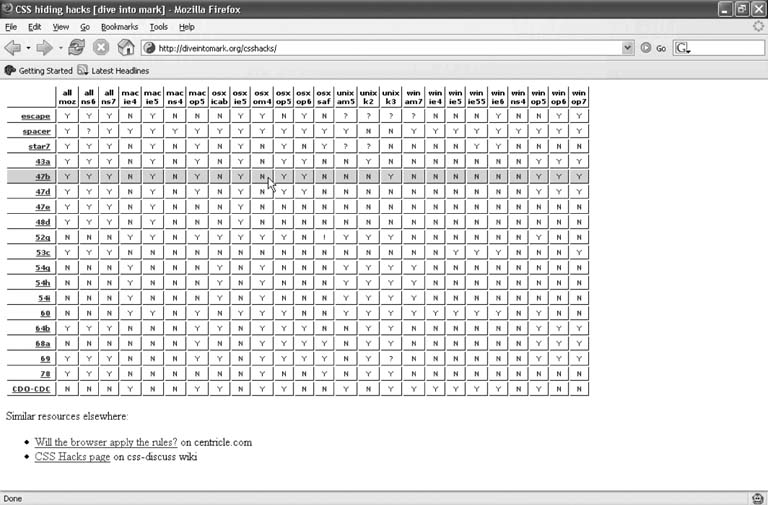768x505 pixels.
Task: Open the spacer hack link
Action: [37, 131]
